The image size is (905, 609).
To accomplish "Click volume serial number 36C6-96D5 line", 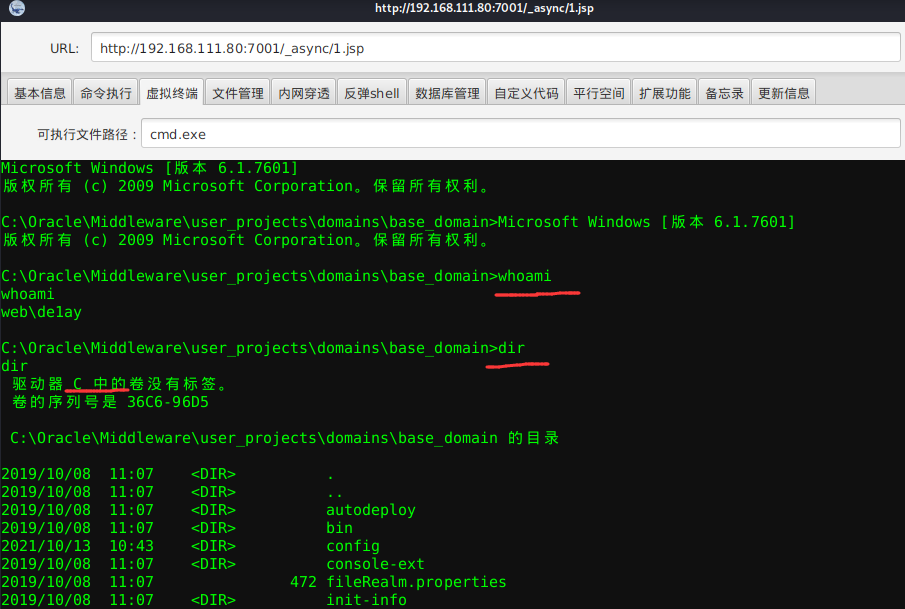I will pyautogui.click(x=110, y=402).
